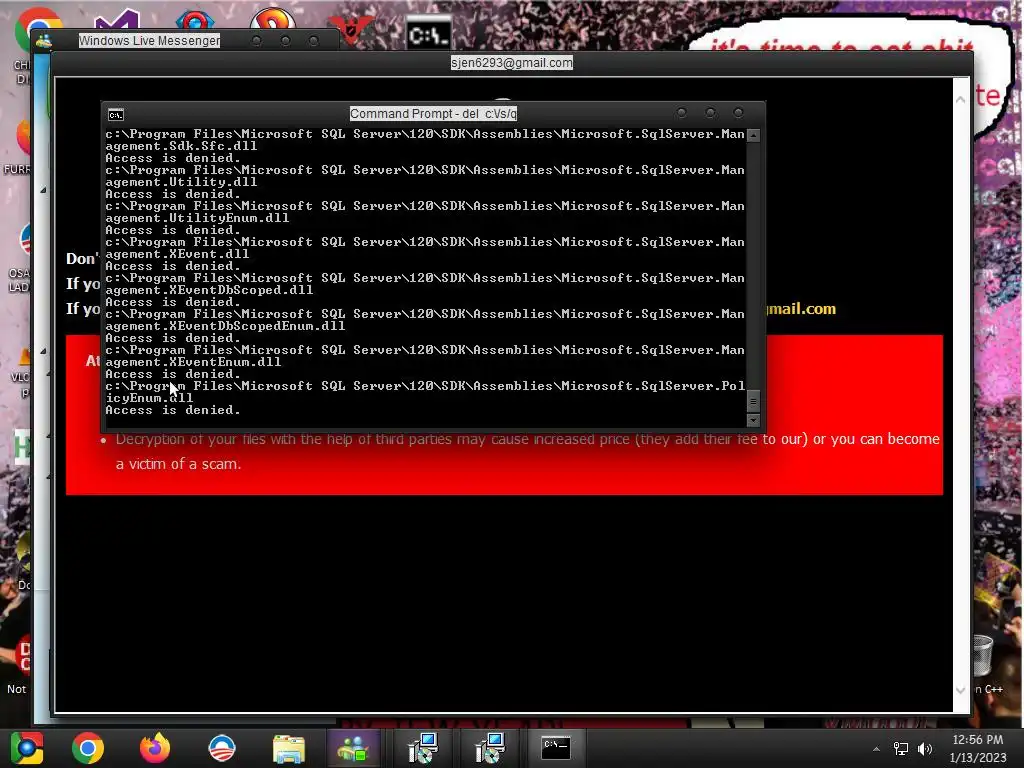1024x768 pixels.
Task: Click Command Prompt scrollbar down arrow
Action: 753,420
